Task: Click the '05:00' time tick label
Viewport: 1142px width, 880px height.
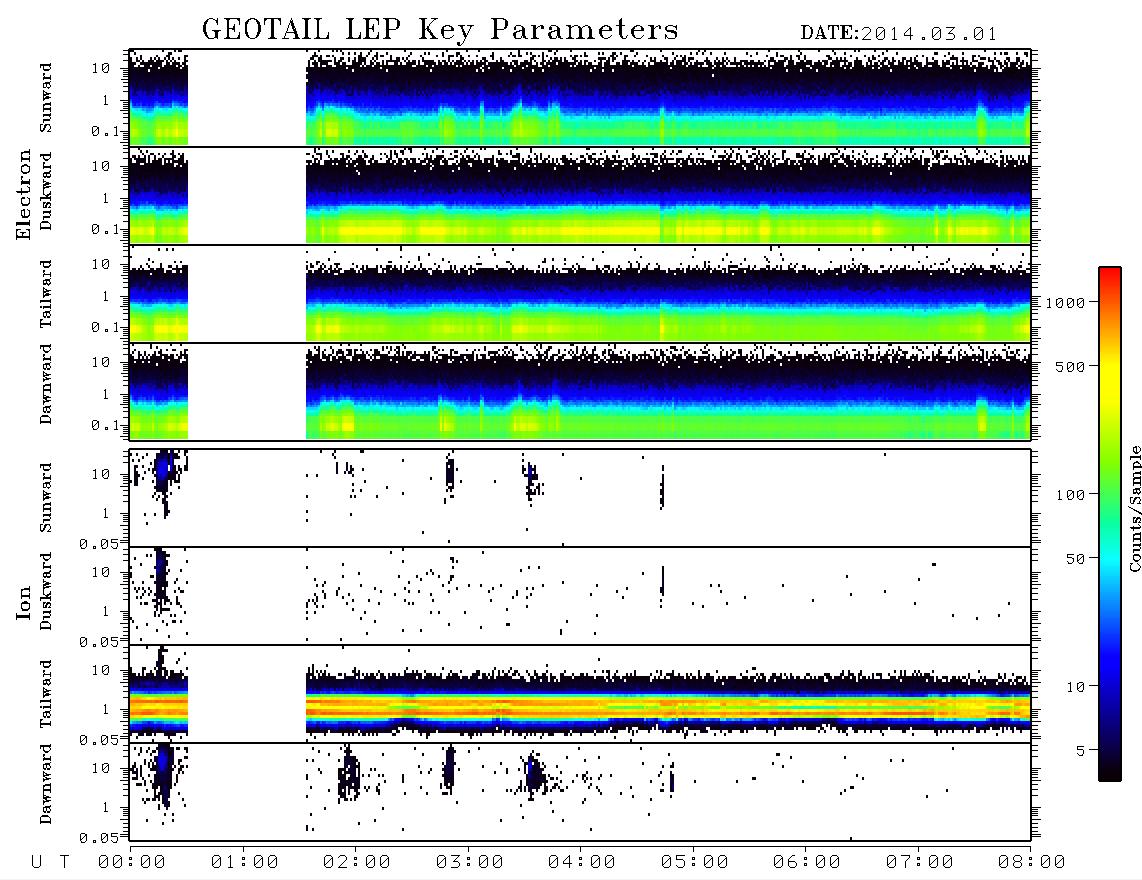Action: [x=694, y=863]
